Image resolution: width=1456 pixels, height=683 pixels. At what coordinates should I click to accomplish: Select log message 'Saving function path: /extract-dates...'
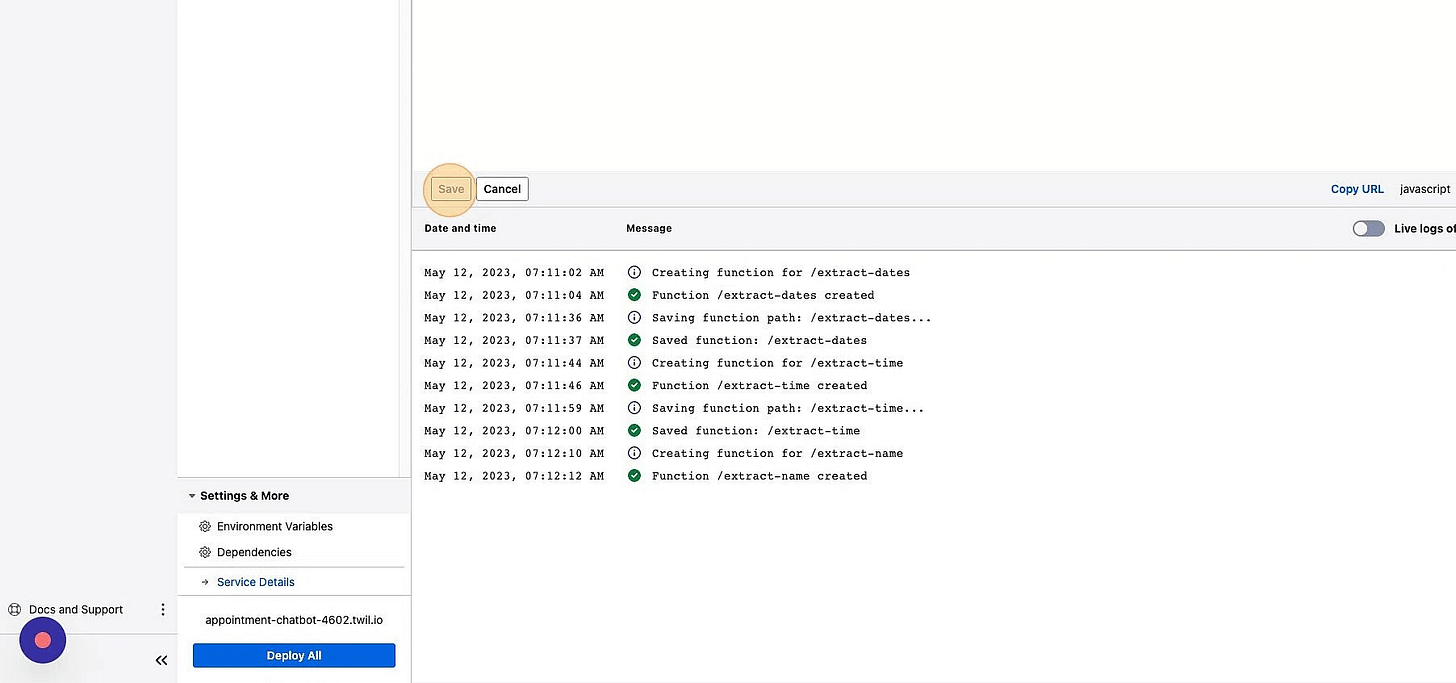[792, 317]
